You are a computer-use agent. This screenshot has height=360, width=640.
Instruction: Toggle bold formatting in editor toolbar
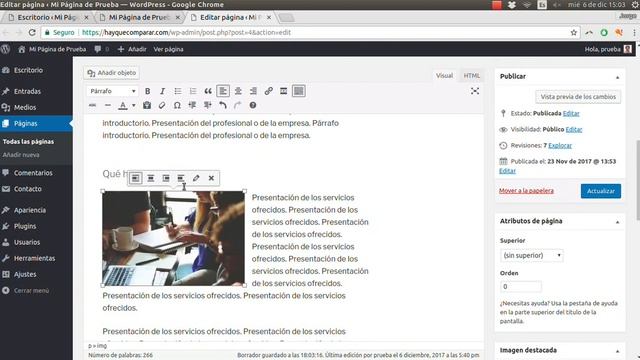click(x=148, y=91)
